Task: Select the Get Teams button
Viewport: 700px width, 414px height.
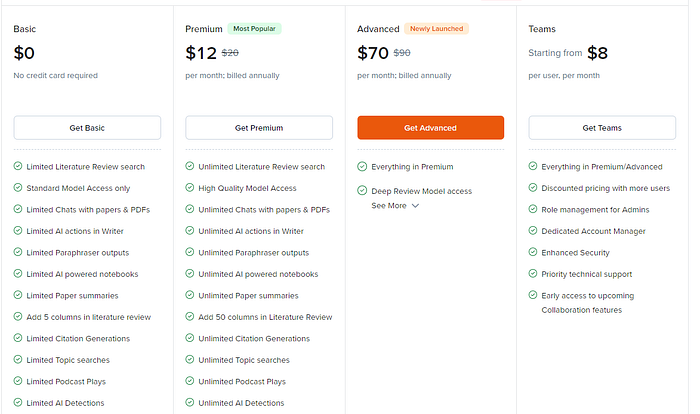Action: click(602, 128)
